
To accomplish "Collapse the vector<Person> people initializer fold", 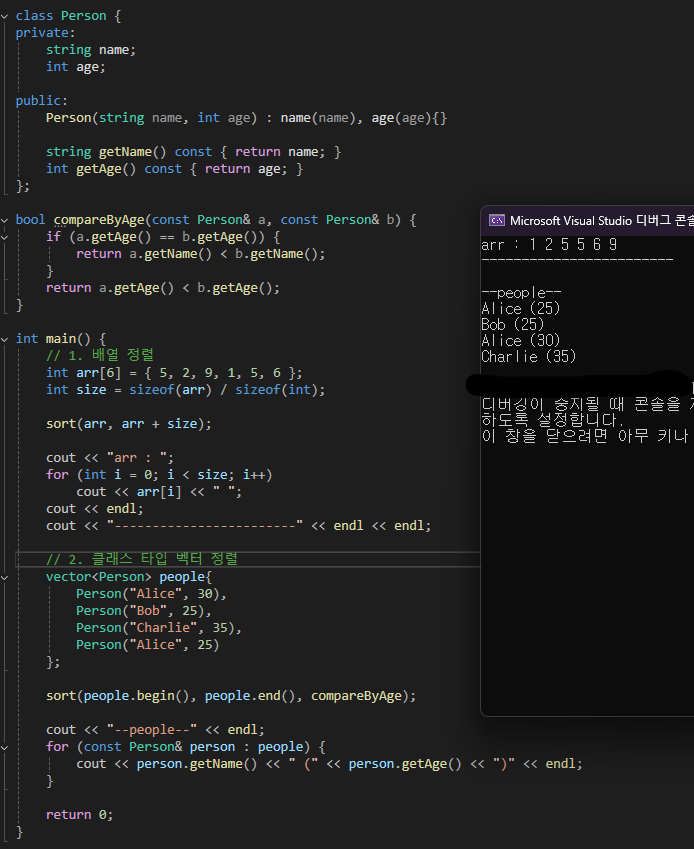I will coord(4,578).
